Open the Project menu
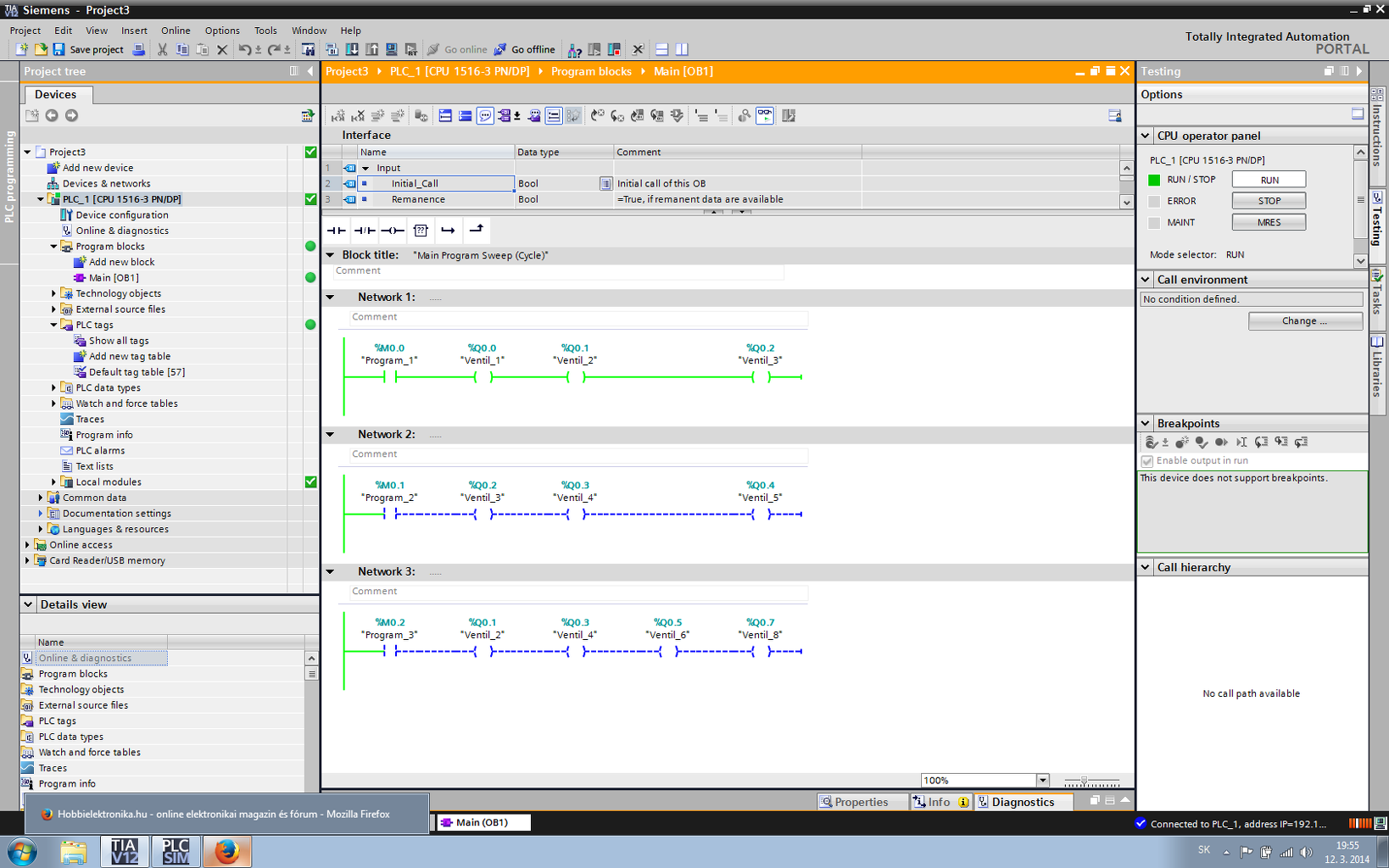1389x868 pixels. (x=25, y=31)
